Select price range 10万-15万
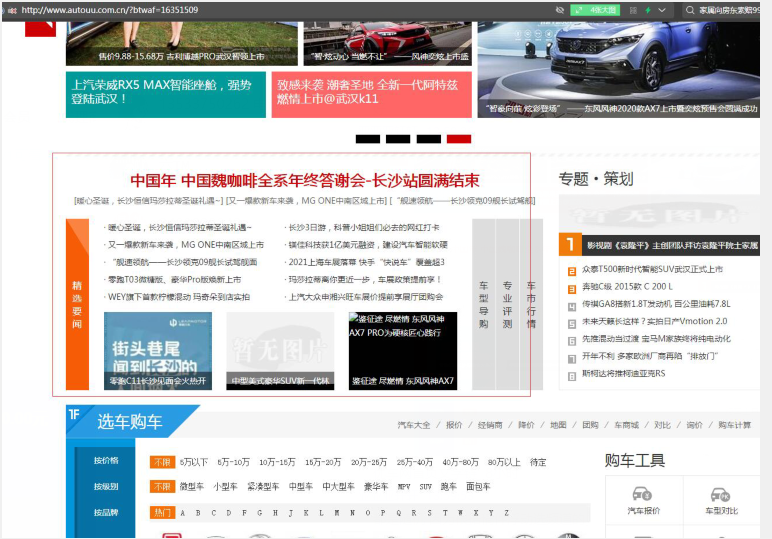772x539 pixels. click(x=277, y=462)
